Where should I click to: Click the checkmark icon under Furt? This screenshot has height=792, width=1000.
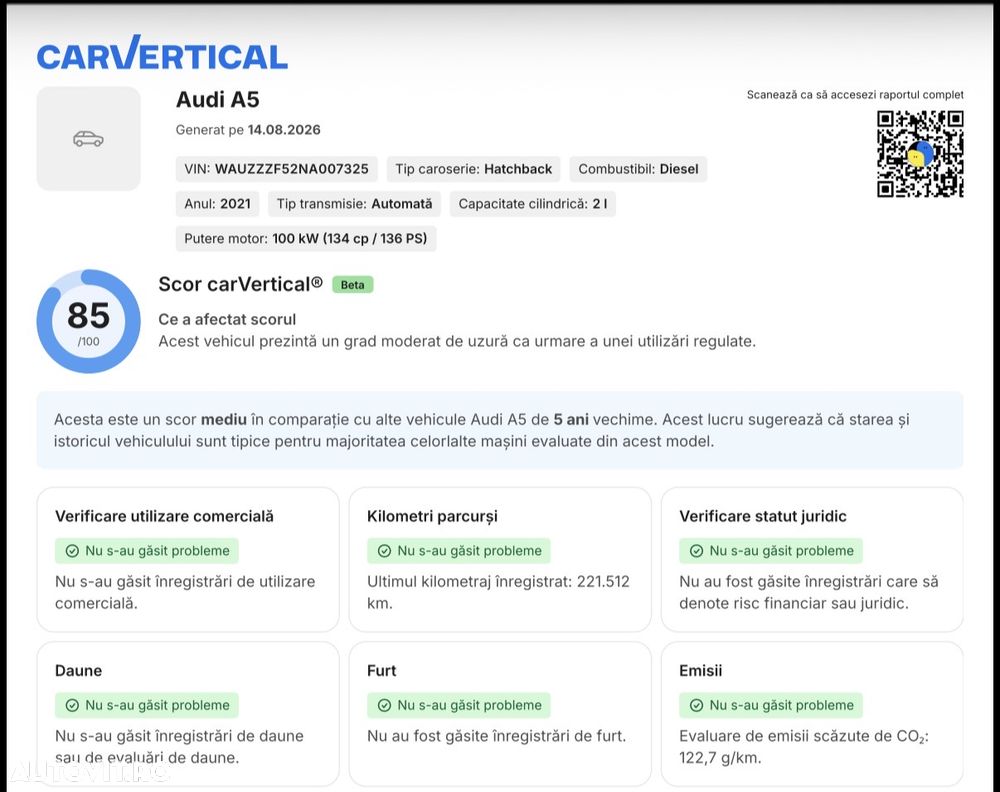pyautogui.click(x=385, y=705)
